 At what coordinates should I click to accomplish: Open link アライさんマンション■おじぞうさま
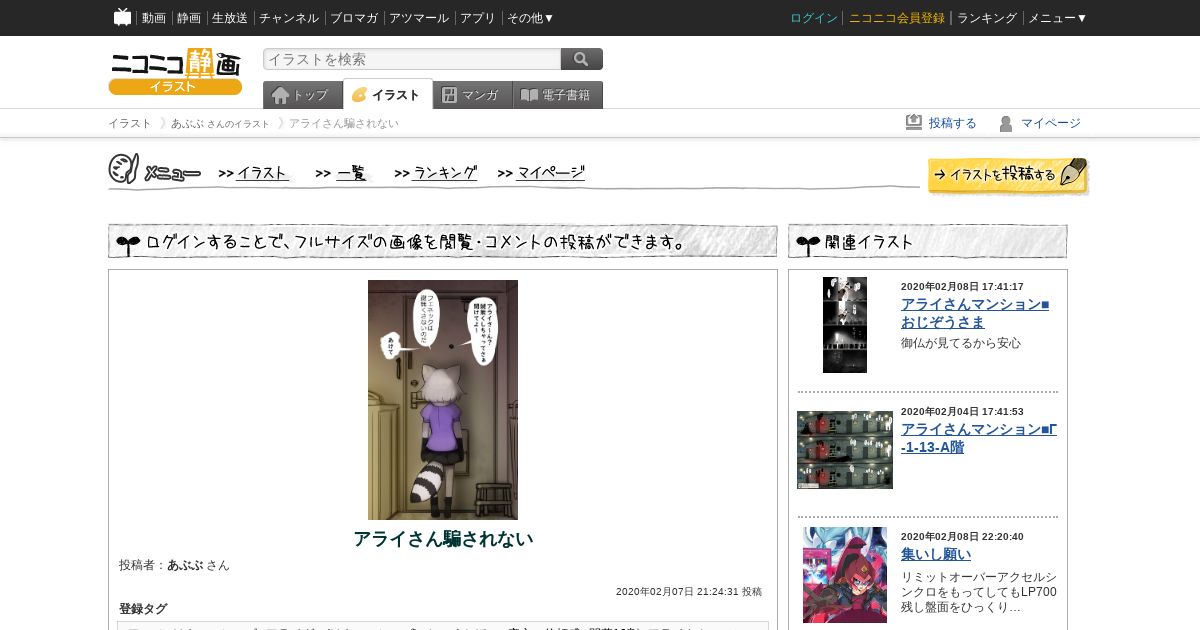[x=975, y=313]
